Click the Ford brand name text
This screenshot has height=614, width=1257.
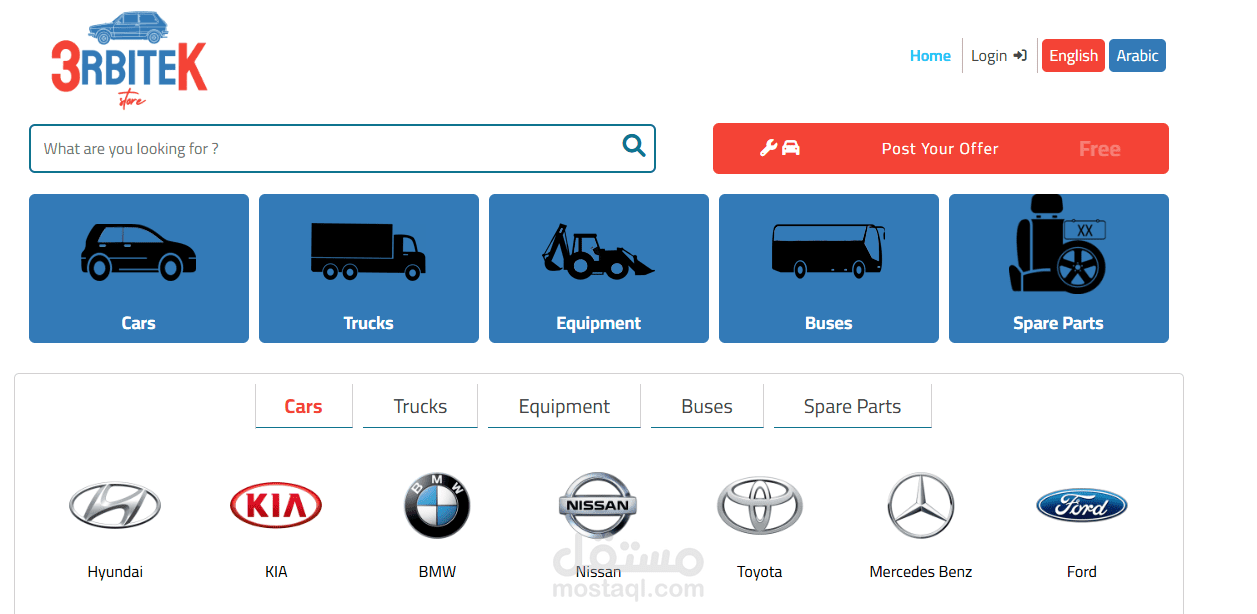(x=1082, y=572)
